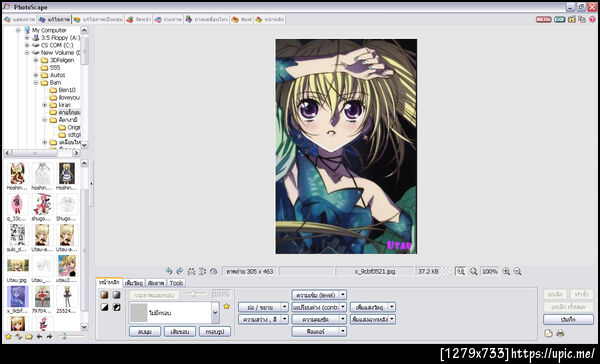Open the No Frame dropdown list
Image resolution: width=600 pixels, height=364 pixels.
pos(215,313)
